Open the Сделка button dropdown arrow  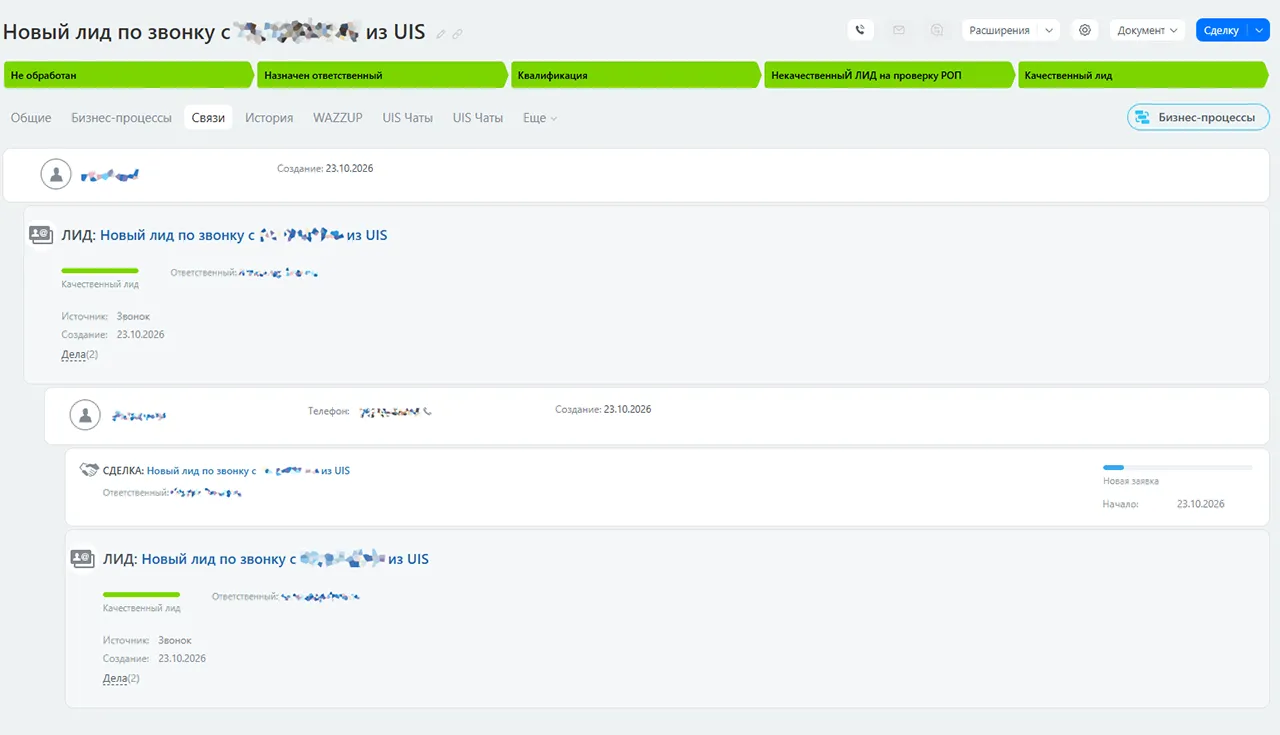tap(1258, 30)
